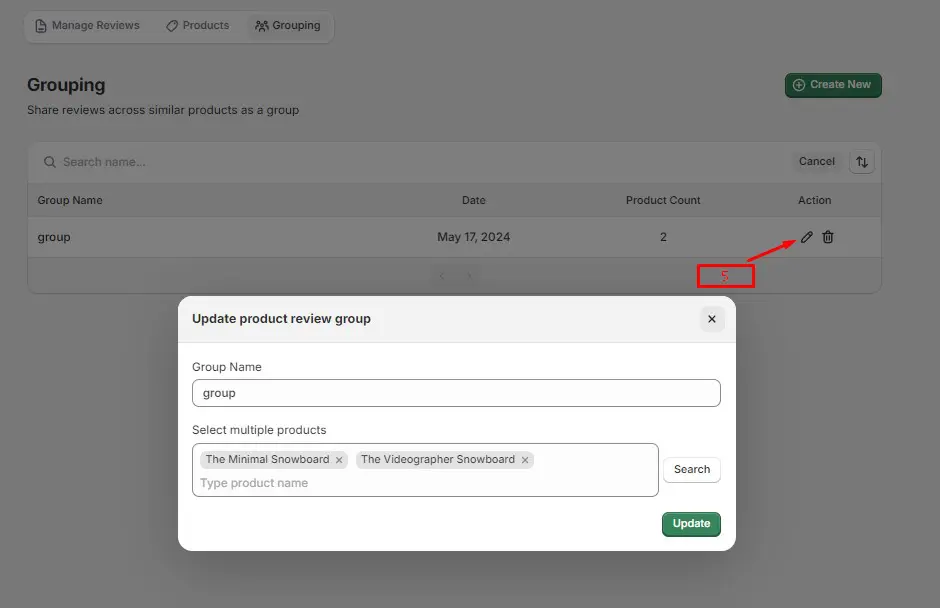Click the sort arrows icon button
Screen dimensions: 940x608
[x=862, y=162]
